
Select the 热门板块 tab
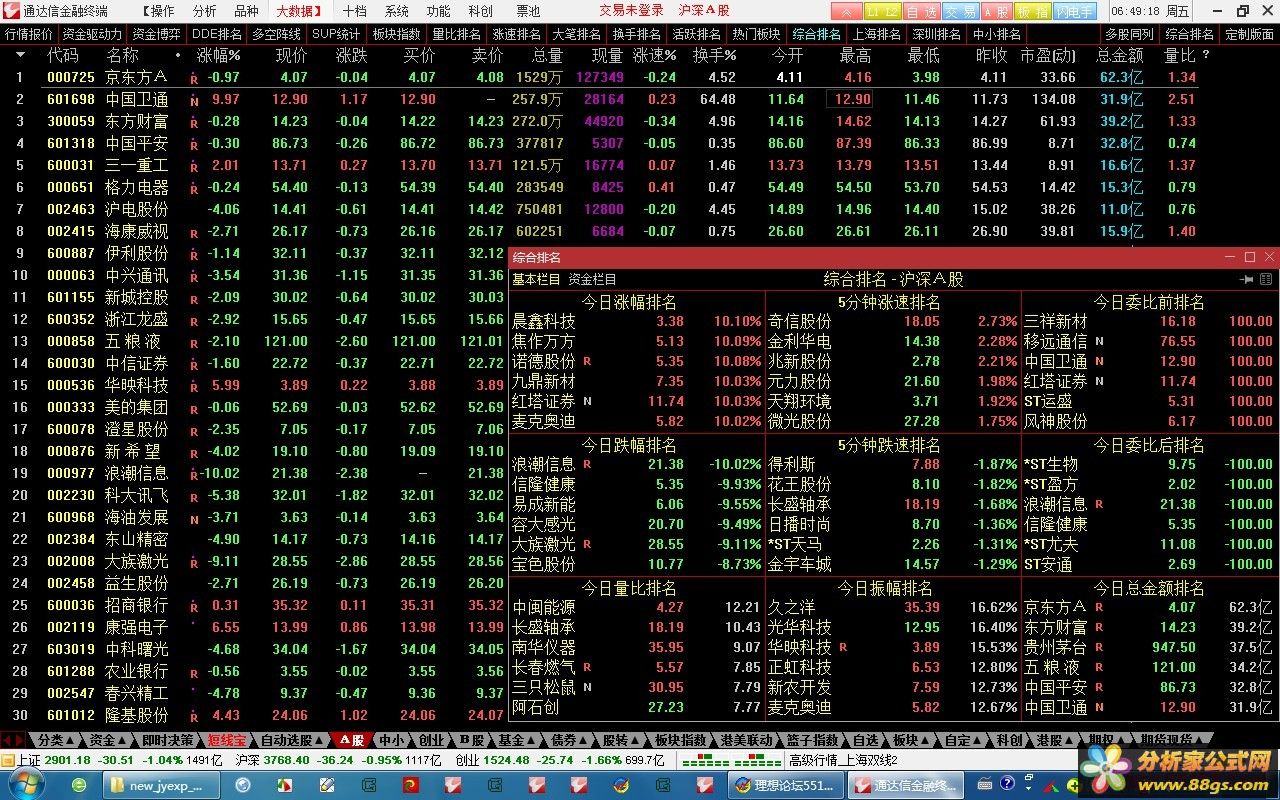(x=755, y=33)
